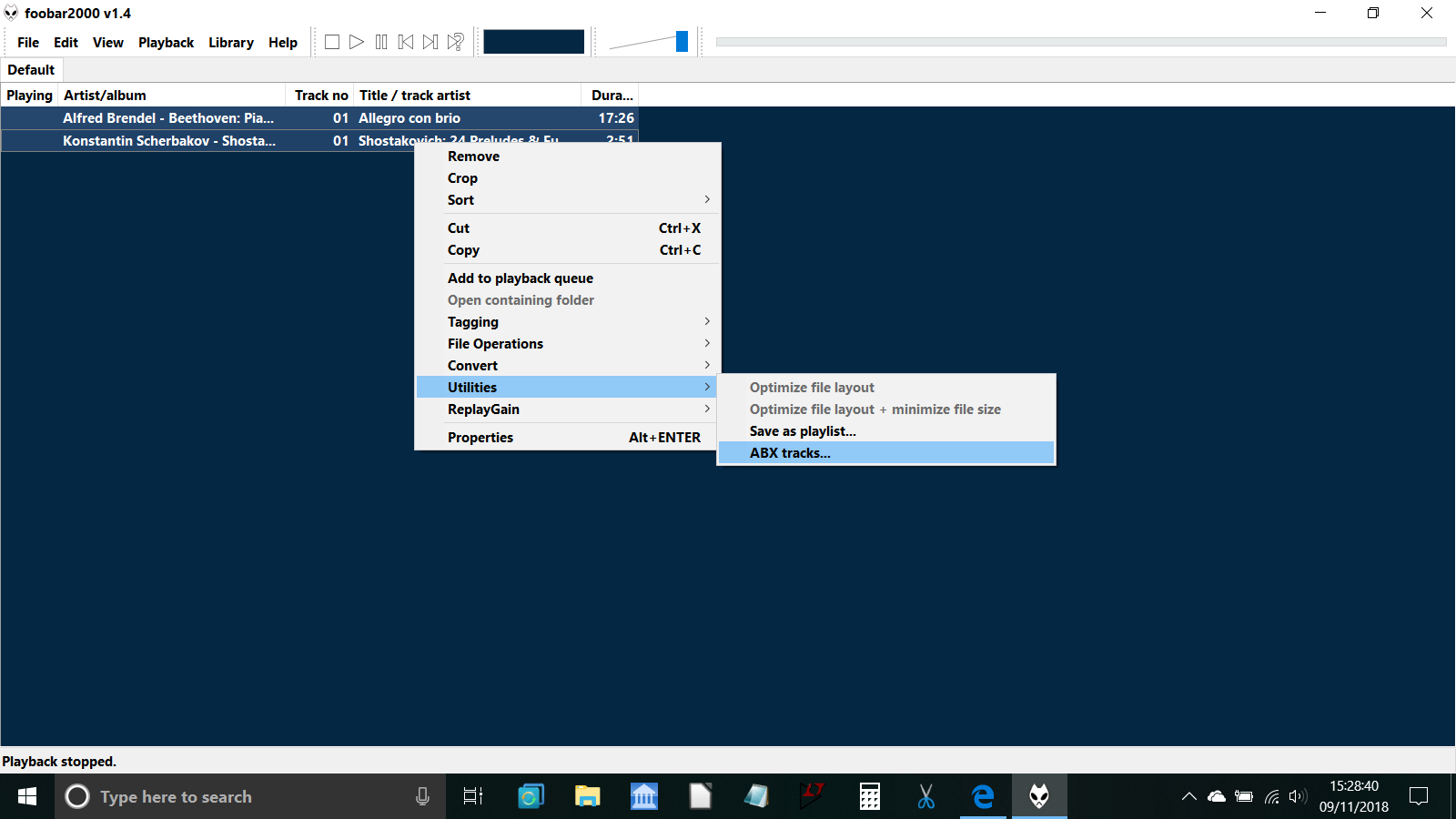Image resolution: width=1456 pixels, height=819 pixels.
Task: Click the Duration column header
Action: point(610,96)
